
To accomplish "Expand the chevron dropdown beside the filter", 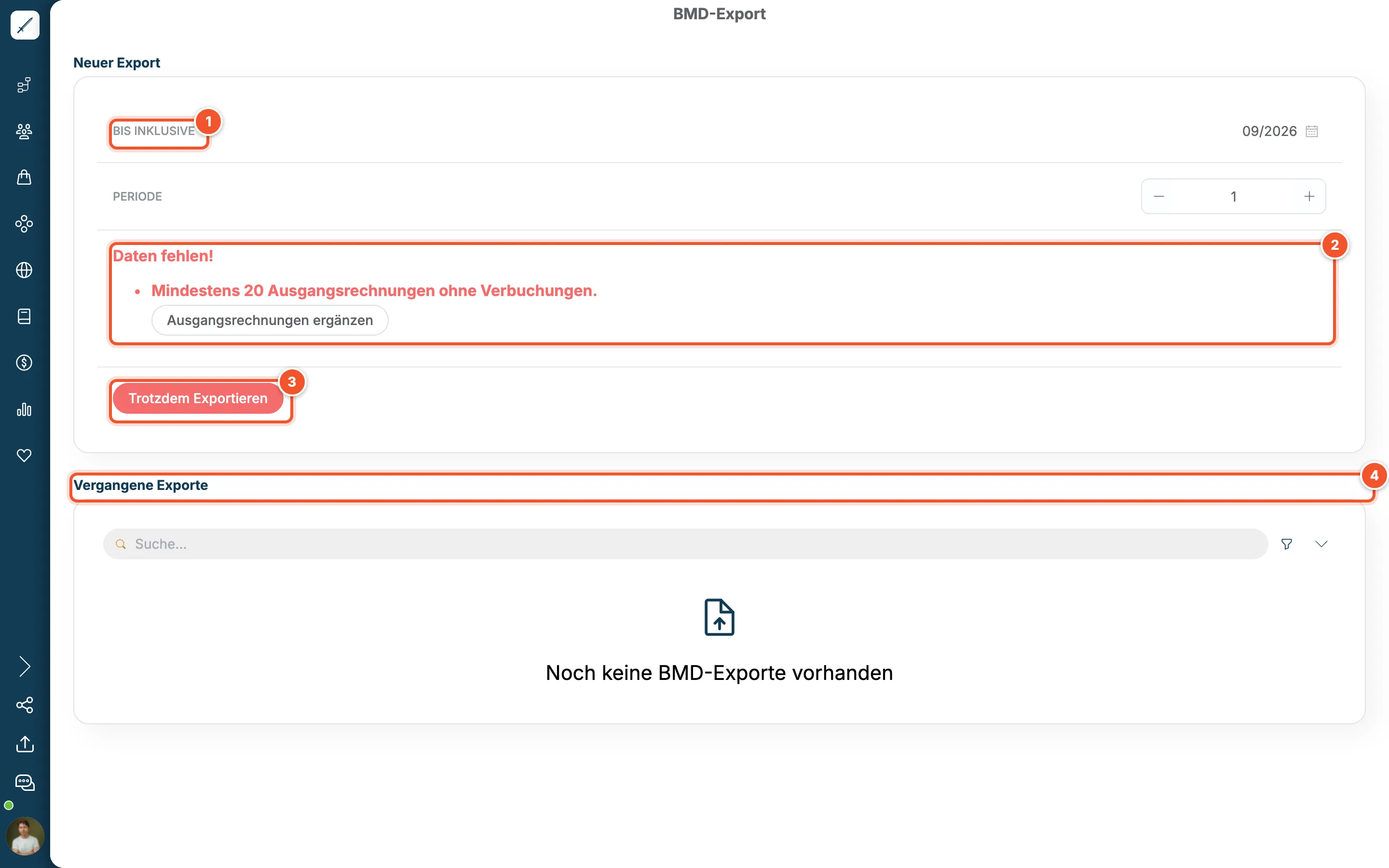I will [x=1321, y=544].
